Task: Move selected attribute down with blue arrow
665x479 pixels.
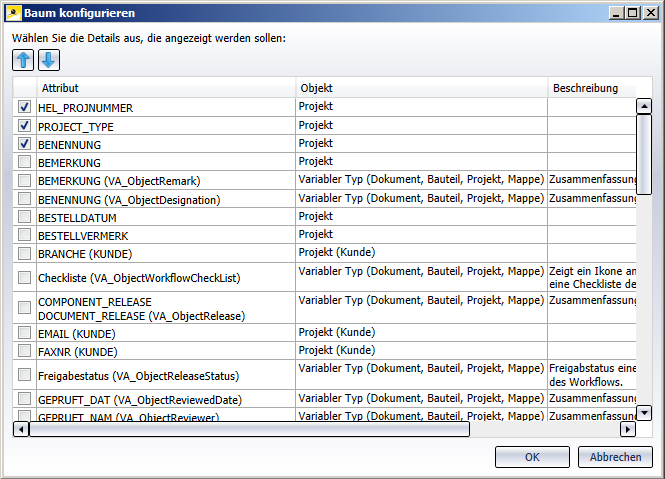Action: [49, 60]
